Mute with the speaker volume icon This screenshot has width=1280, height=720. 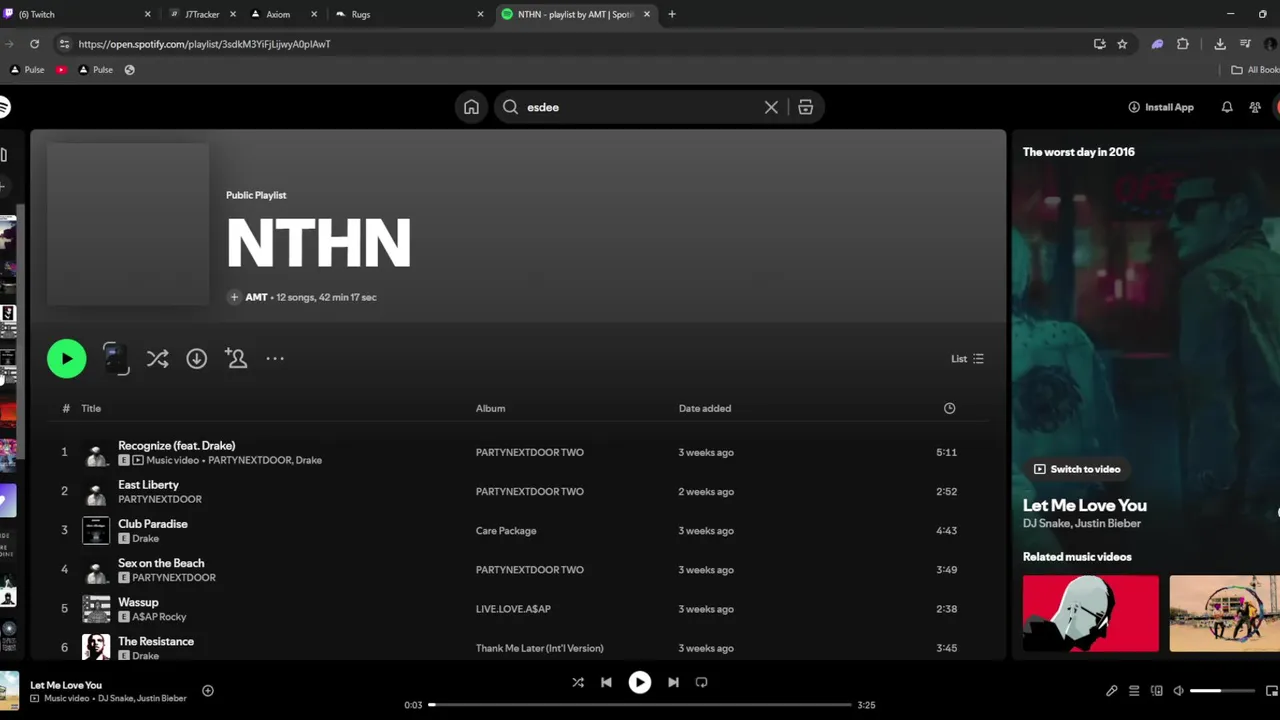1178,691
